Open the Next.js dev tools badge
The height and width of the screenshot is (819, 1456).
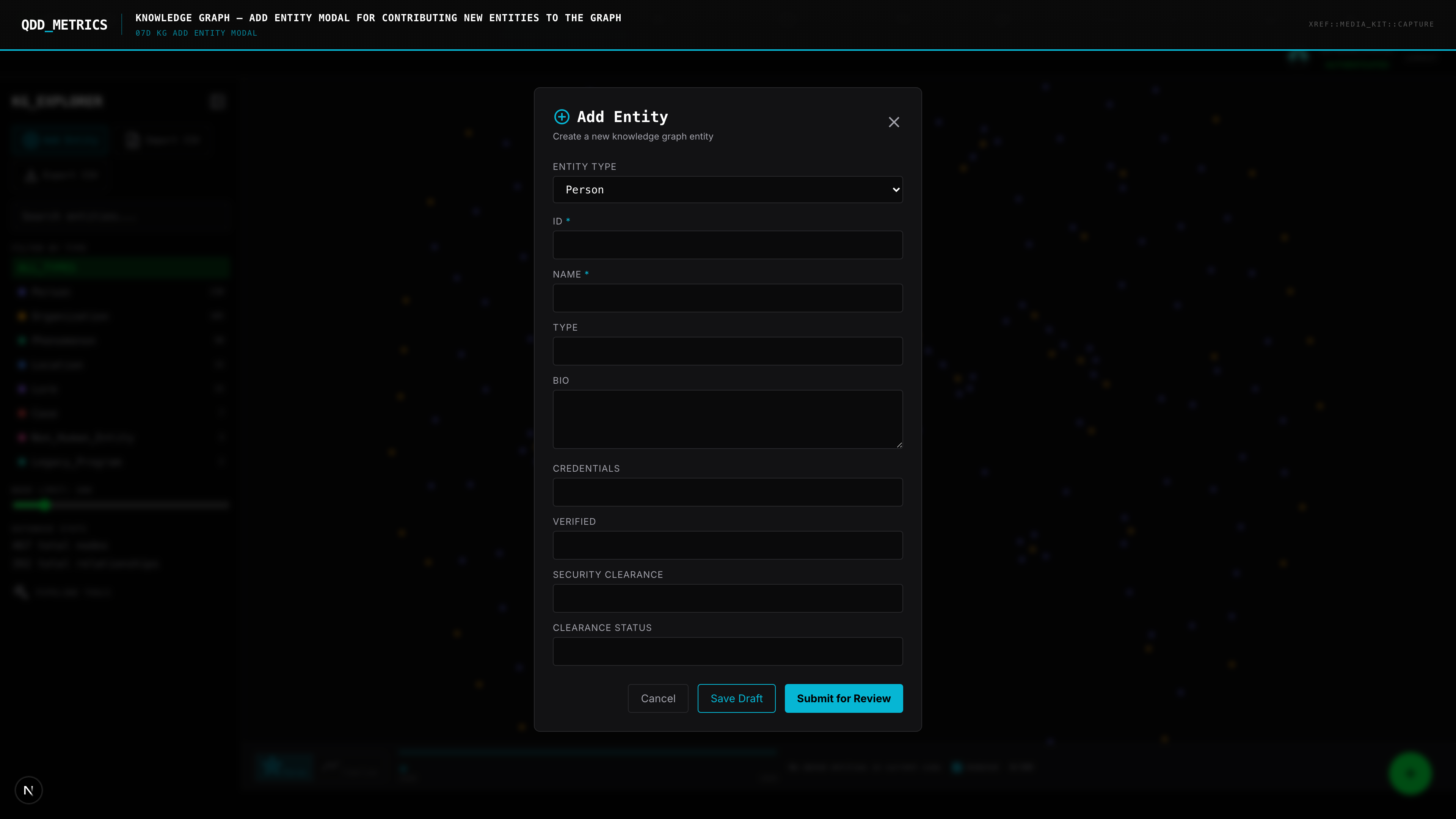click(28, 790)
